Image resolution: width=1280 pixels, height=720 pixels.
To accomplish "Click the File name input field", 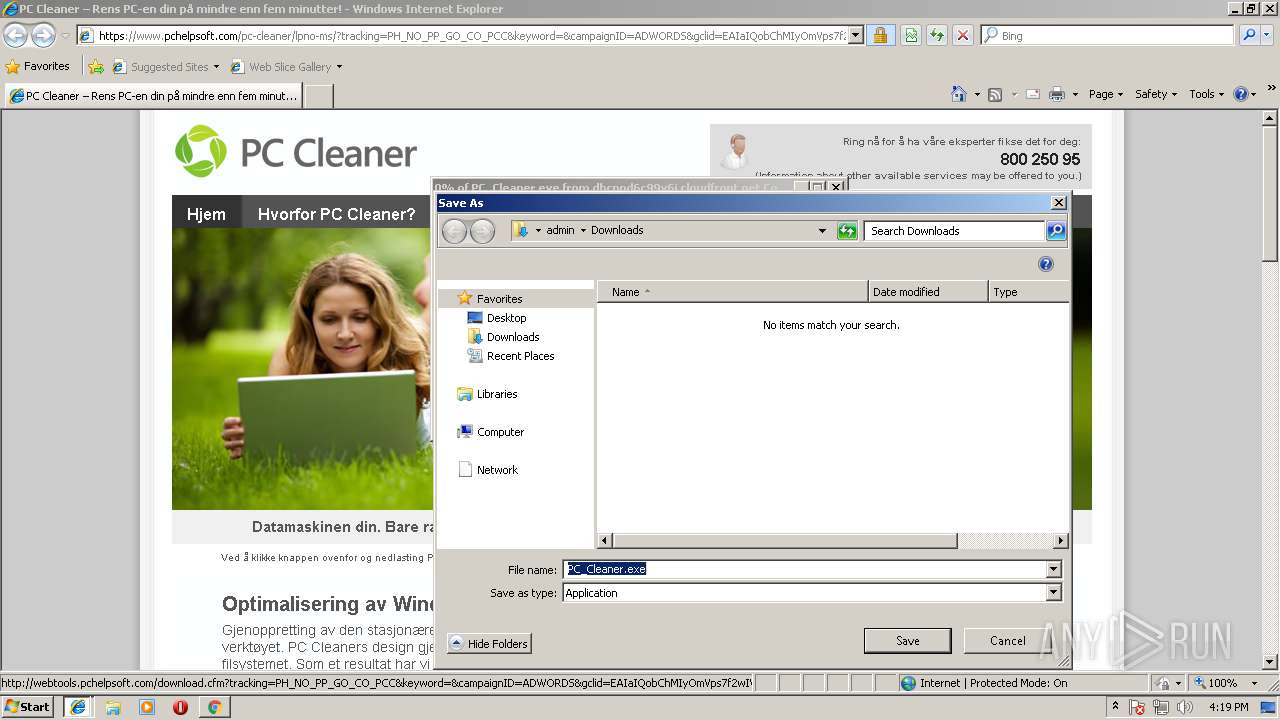I will click(805, 569).
